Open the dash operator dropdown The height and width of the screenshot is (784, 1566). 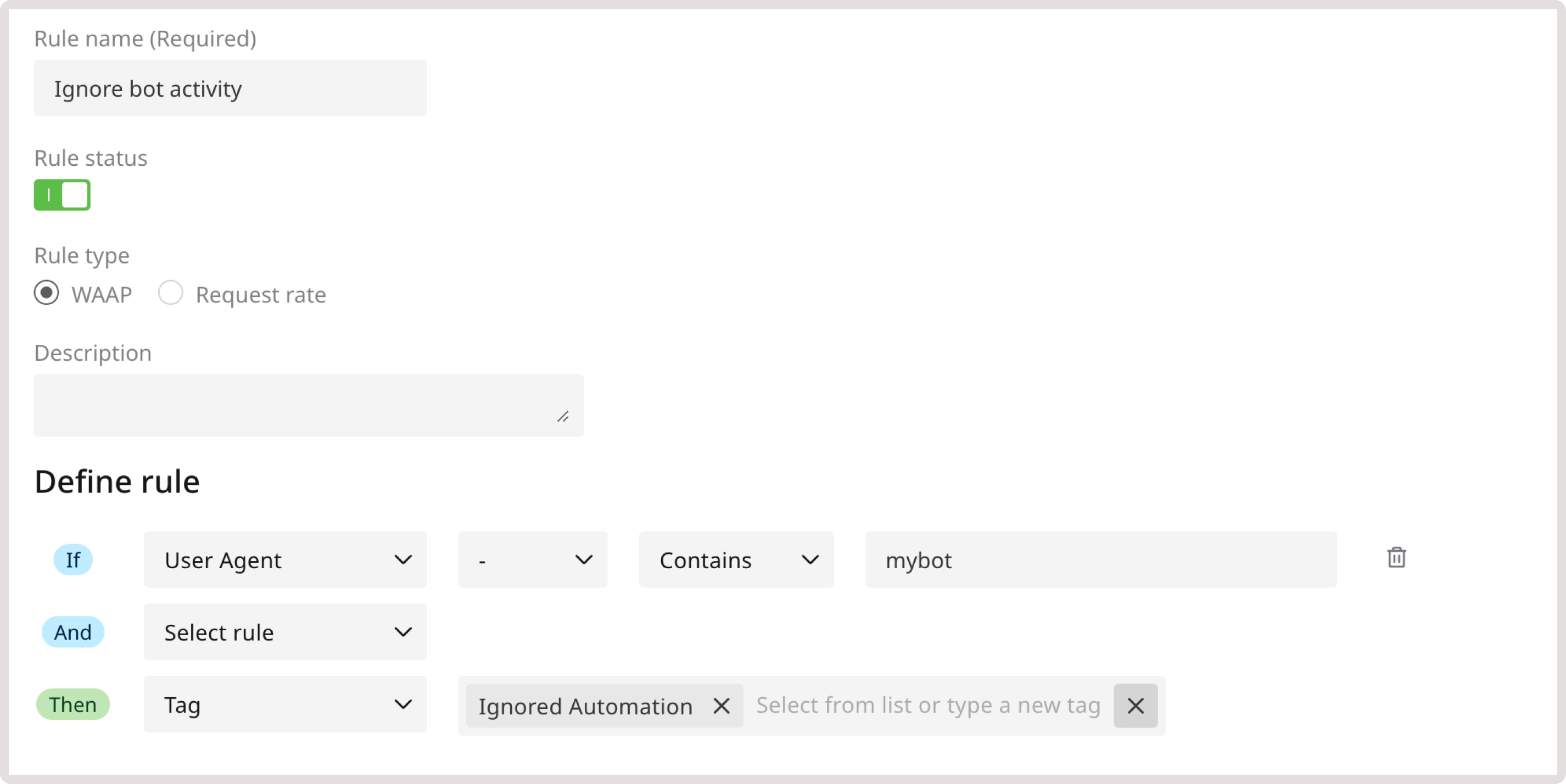coord(532,560)
